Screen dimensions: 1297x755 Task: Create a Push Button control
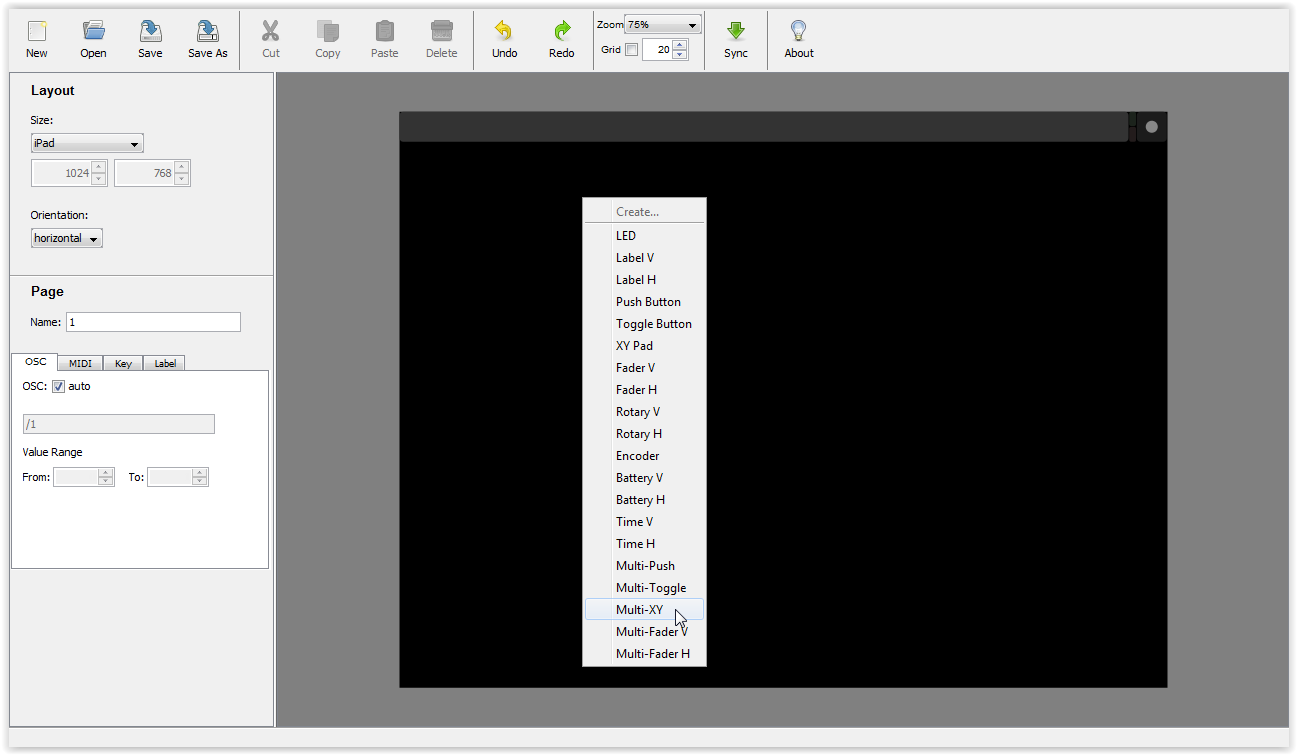644,302
